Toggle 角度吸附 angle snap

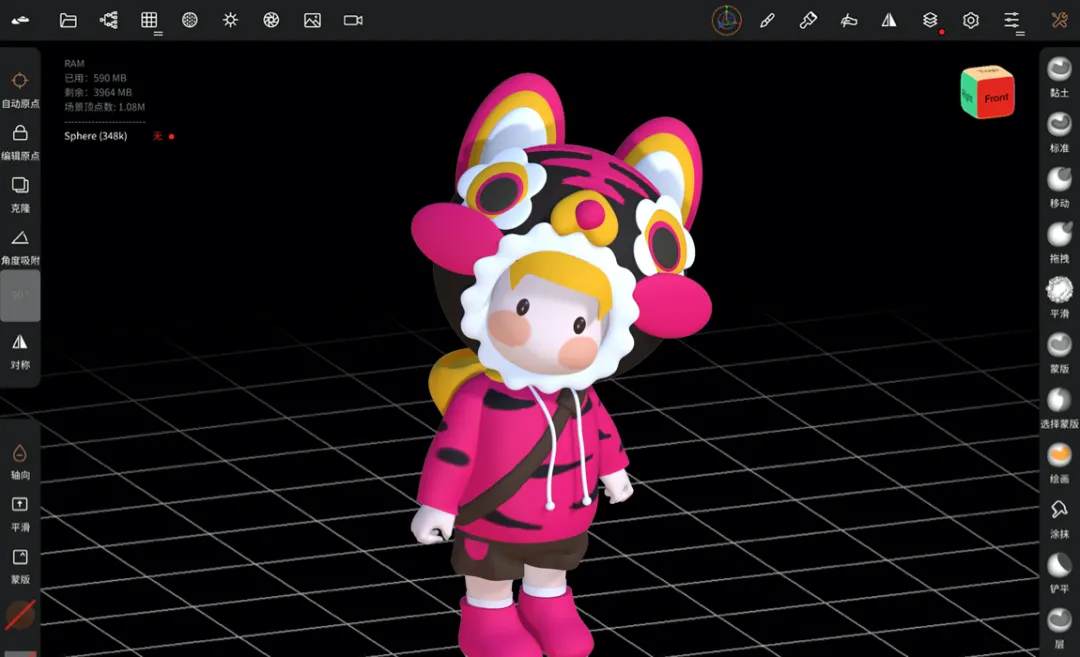[x=20, y=247]
